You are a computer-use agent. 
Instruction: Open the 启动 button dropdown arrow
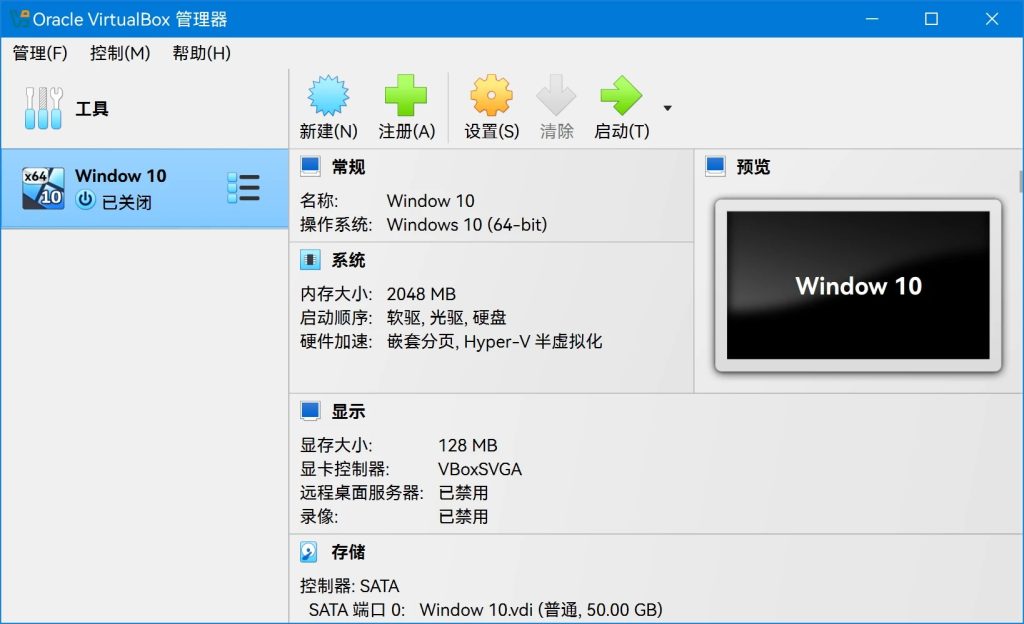[667, 108]
